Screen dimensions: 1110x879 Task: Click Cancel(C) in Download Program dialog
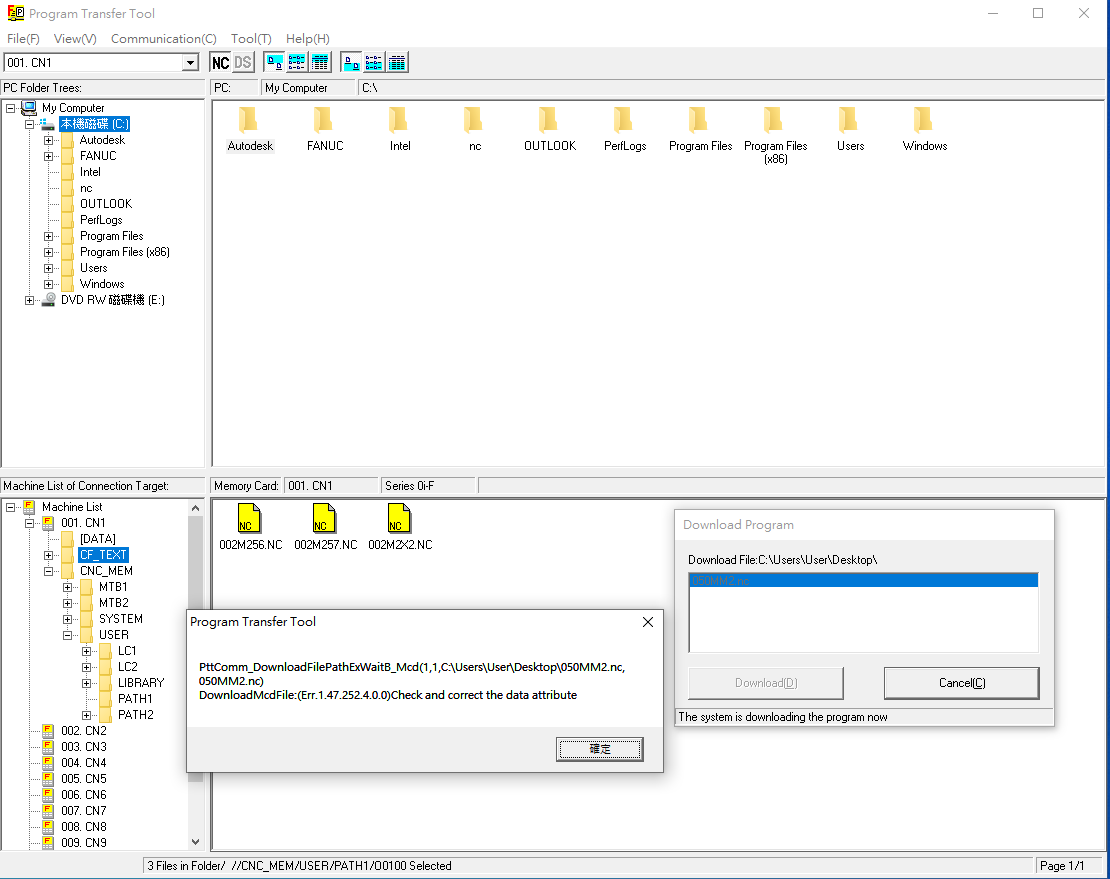click(961, 683)
